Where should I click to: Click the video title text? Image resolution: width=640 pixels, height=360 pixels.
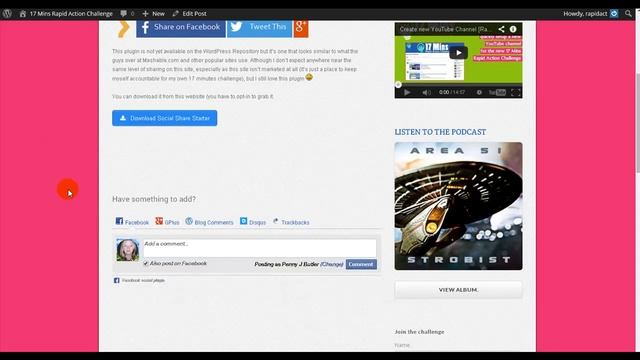point(445,29)
